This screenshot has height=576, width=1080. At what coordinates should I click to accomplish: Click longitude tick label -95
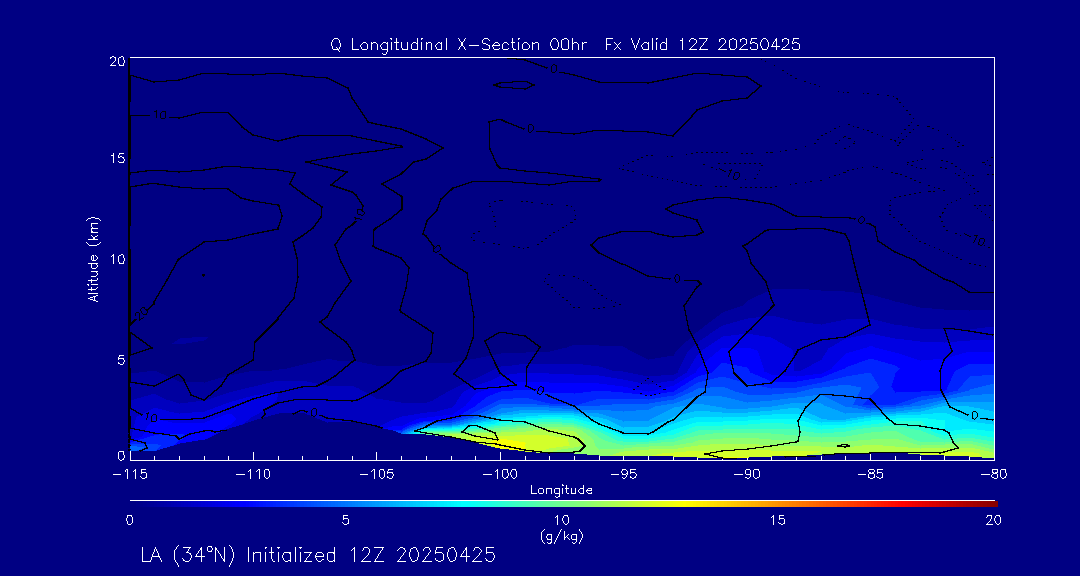pos(623,474)
